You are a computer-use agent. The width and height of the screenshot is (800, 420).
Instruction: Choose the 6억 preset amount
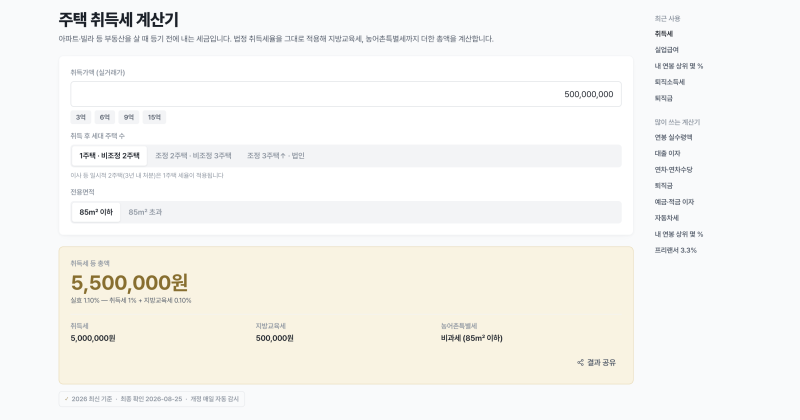point(105,117)
